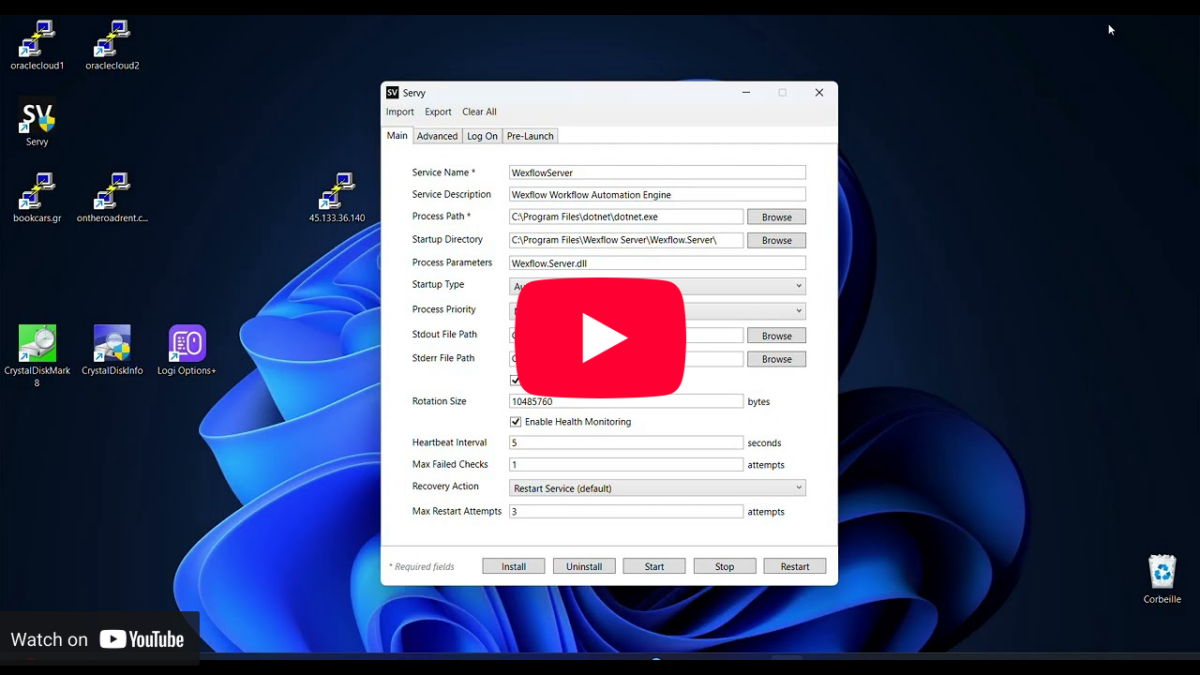Open the bookcars.gr remote shortcut

(37, 197)
